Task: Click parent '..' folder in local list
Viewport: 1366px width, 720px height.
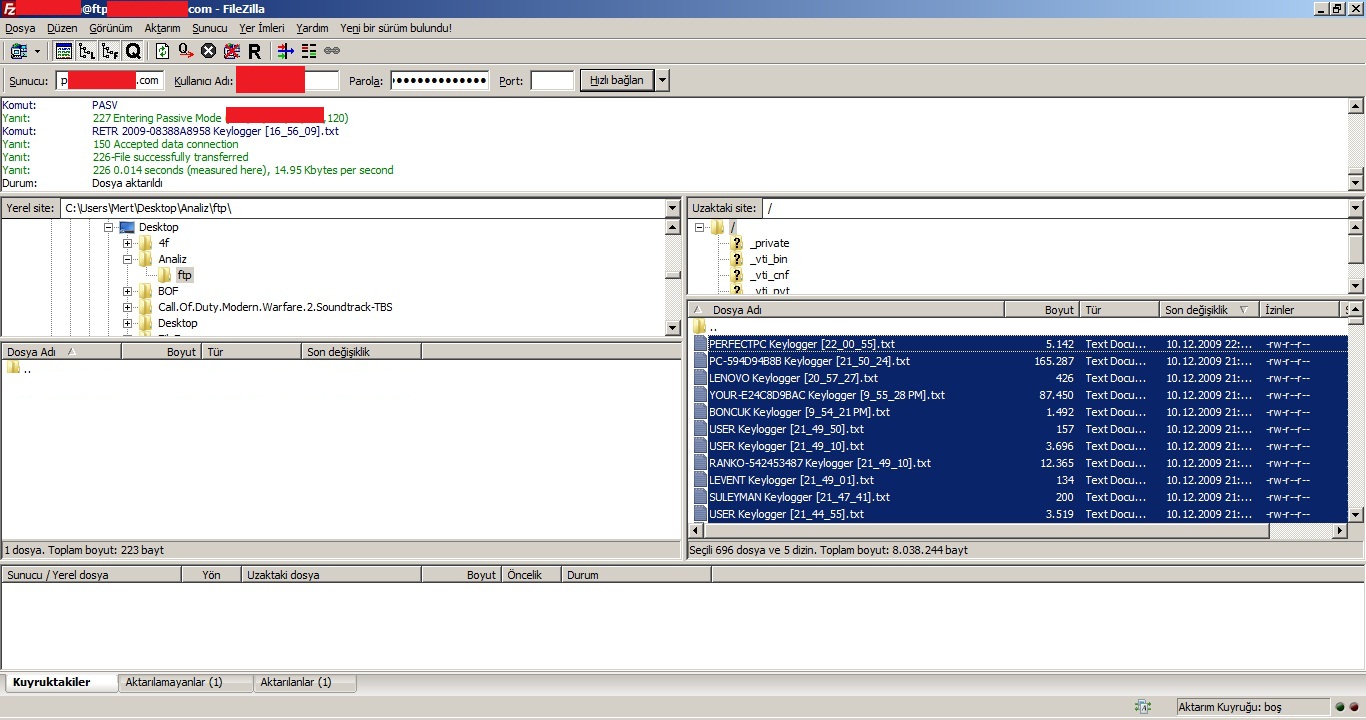Action: click(340, 368)
